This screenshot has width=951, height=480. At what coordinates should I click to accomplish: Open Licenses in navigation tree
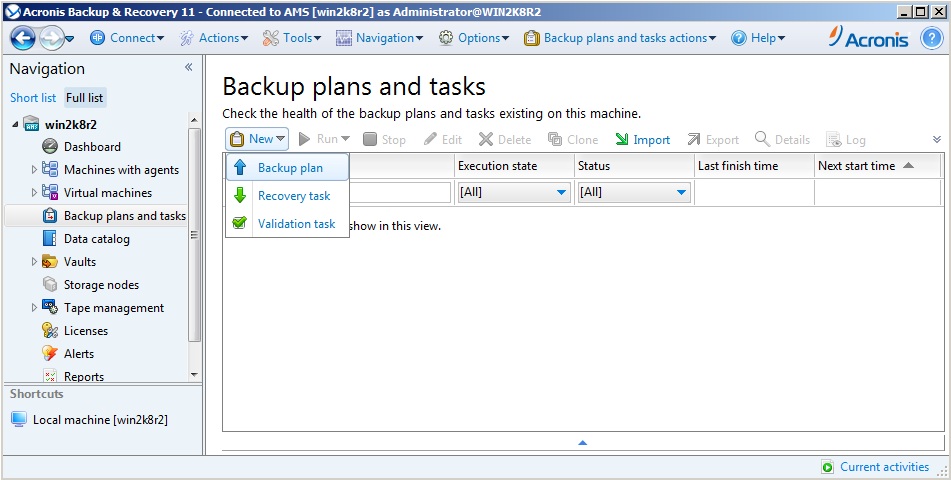pos(86,331)
